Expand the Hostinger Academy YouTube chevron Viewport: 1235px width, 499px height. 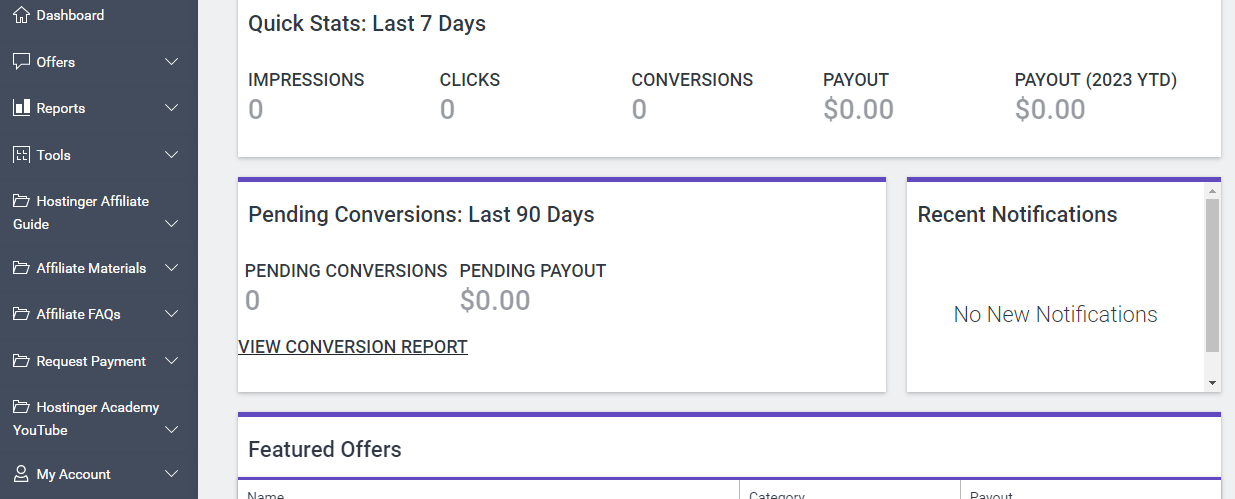[x=172, y=430]
